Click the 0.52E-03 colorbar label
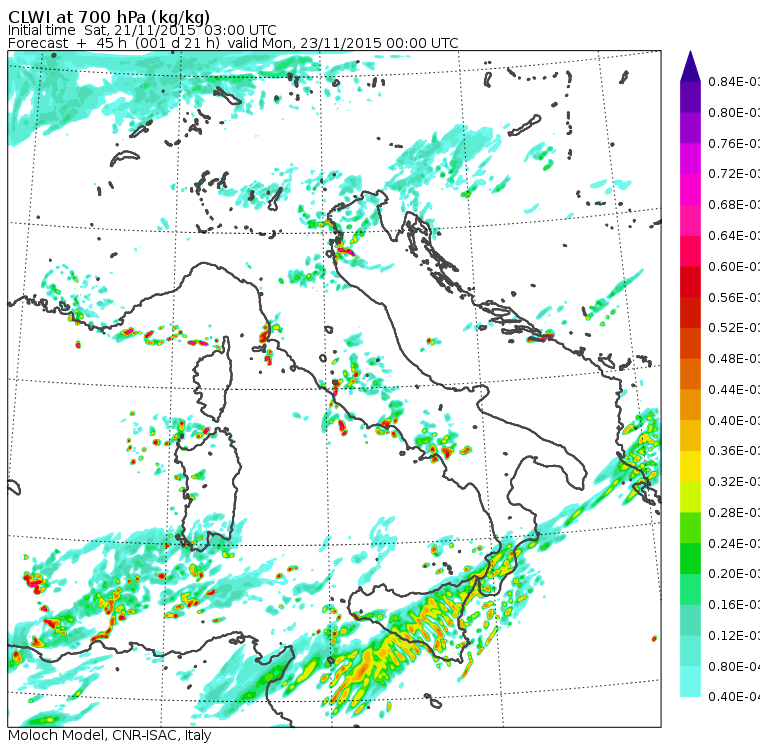The height and width of the screenshot is (749, 760). click(x=734, y=328)
